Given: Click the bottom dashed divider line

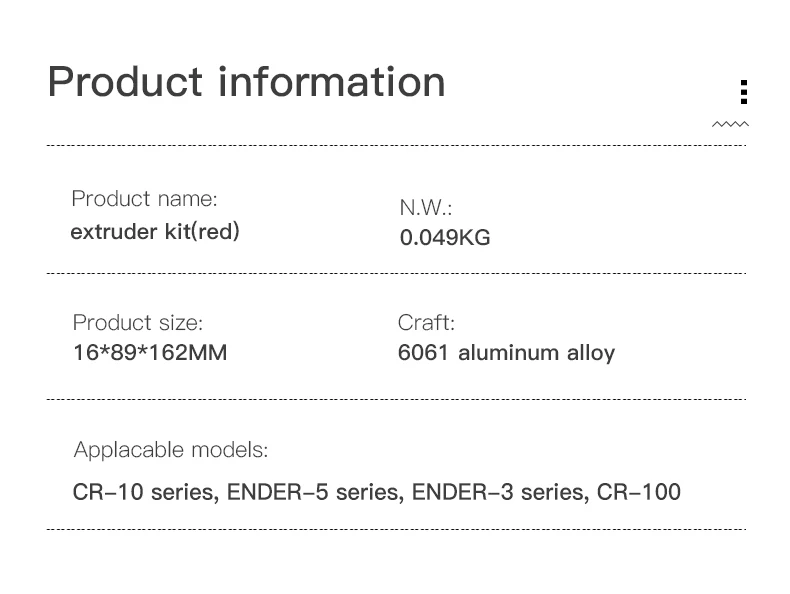Looking at the screenshot, I should pos(396,530).
